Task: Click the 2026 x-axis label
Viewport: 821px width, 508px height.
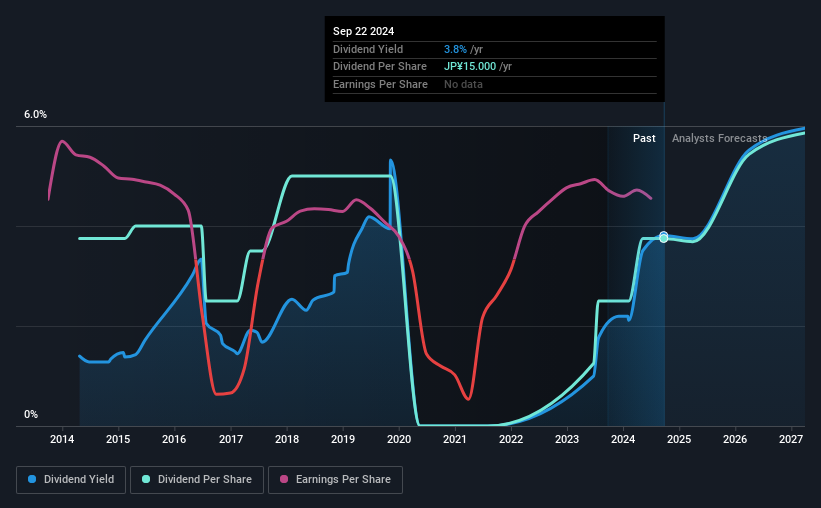Action: [735, 439]
